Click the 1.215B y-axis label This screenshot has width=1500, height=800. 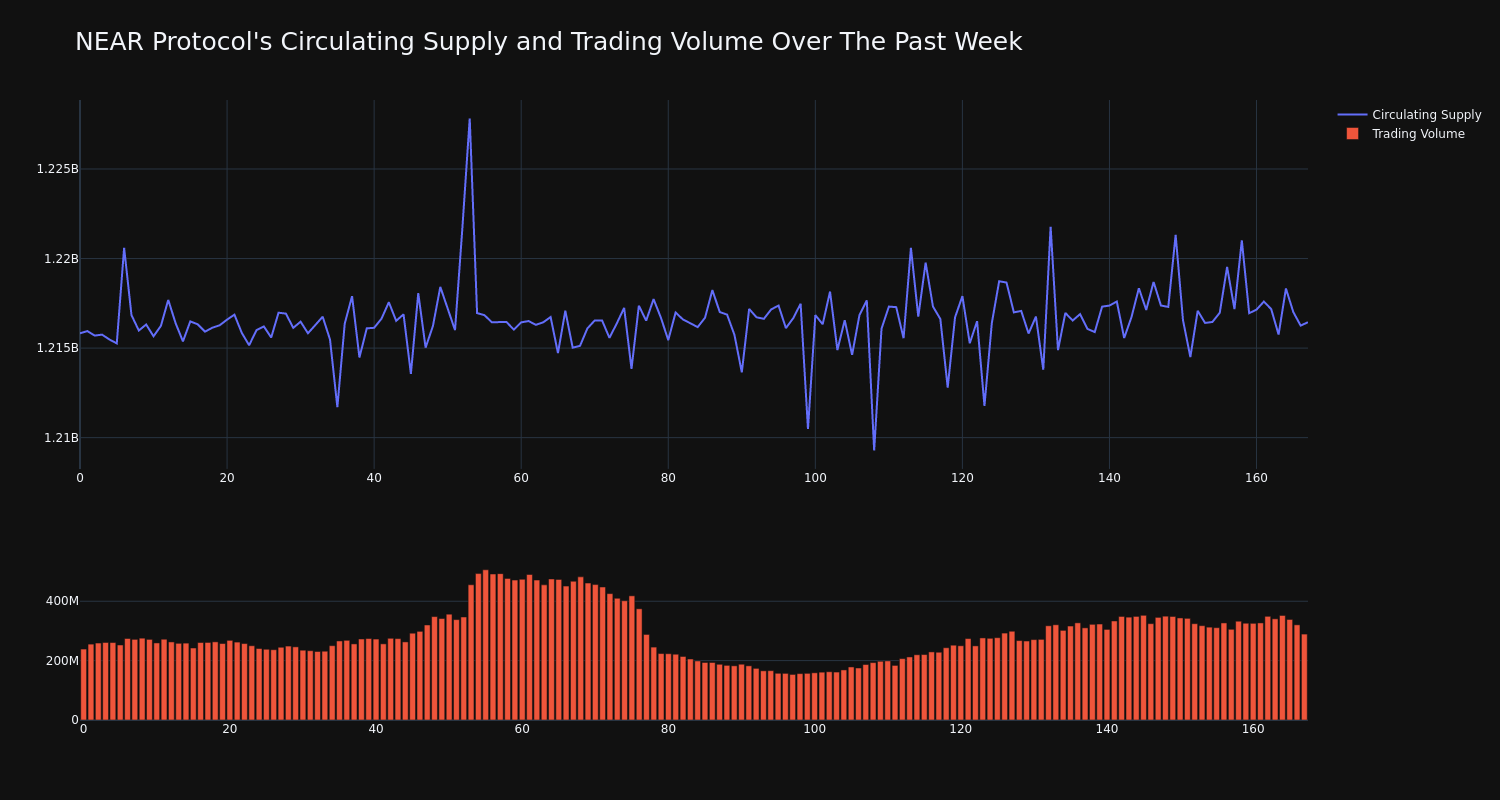[x=57, y=348]
